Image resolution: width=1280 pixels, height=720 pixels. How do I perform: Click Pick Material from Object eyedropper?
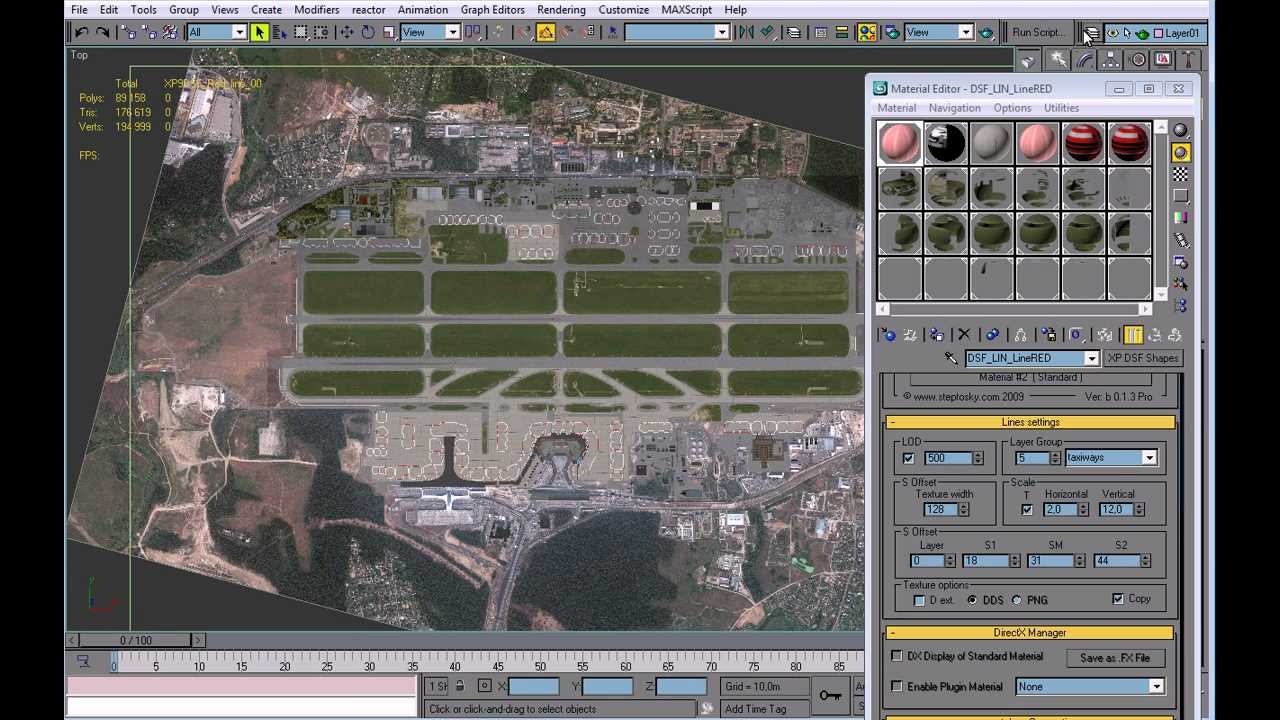pos(951,358)
